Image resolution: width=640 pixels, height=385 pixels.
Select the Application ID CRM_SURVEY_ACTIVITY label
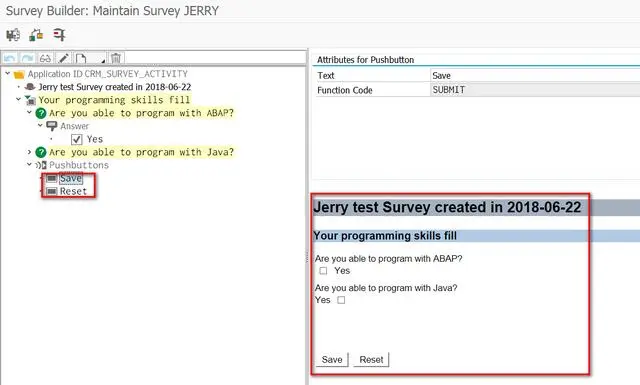pos(108,74)
